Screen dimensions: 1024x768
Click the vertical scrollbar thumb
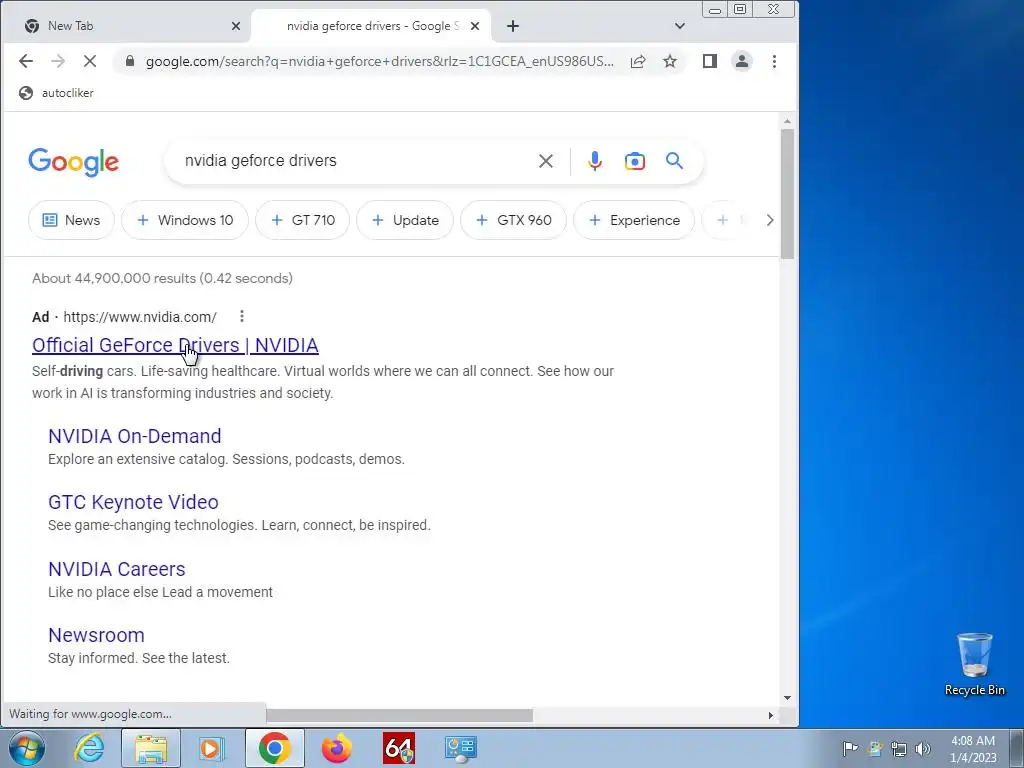pos(787,193)
